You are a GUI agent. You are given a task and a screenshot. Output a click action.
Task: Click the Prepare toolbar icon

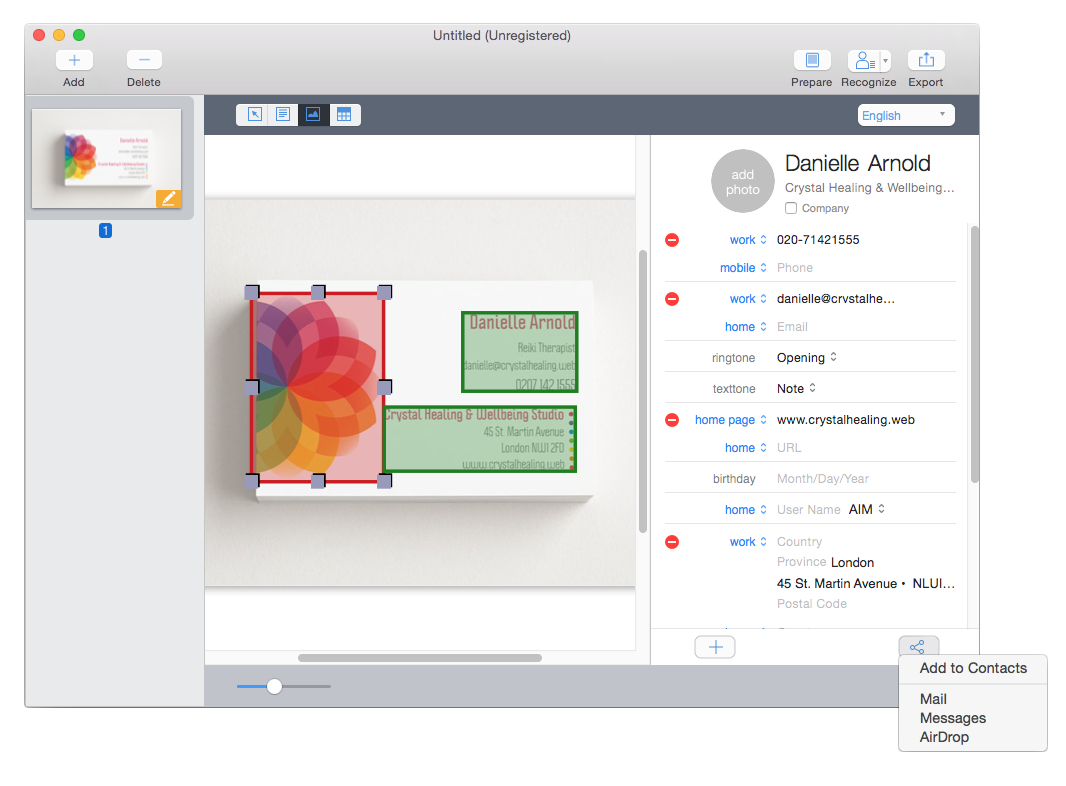pos(812,61)
